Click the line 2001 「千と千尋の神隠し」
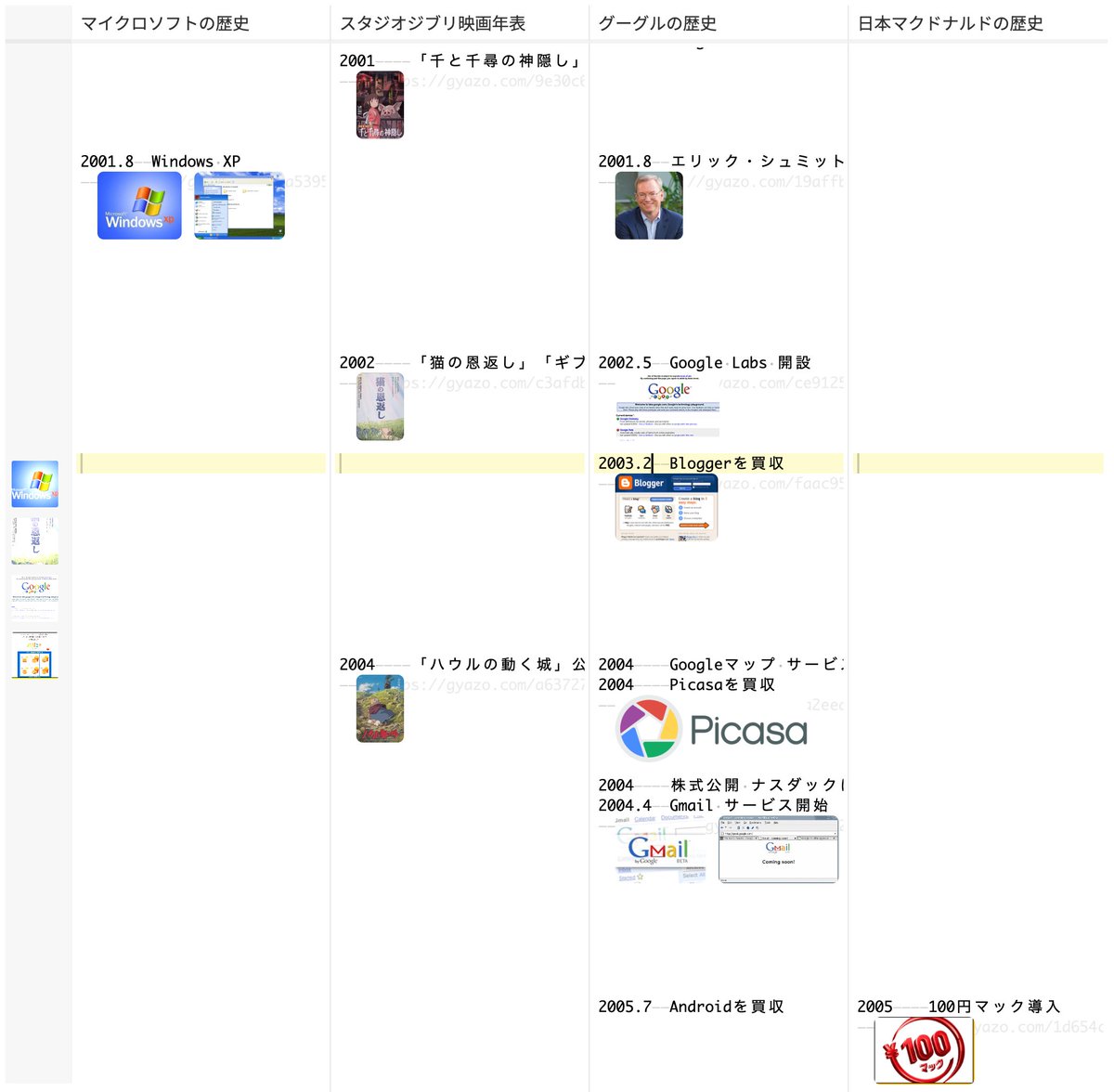The height and width of the screenshot is (1092, 1114). click(461, 60)
